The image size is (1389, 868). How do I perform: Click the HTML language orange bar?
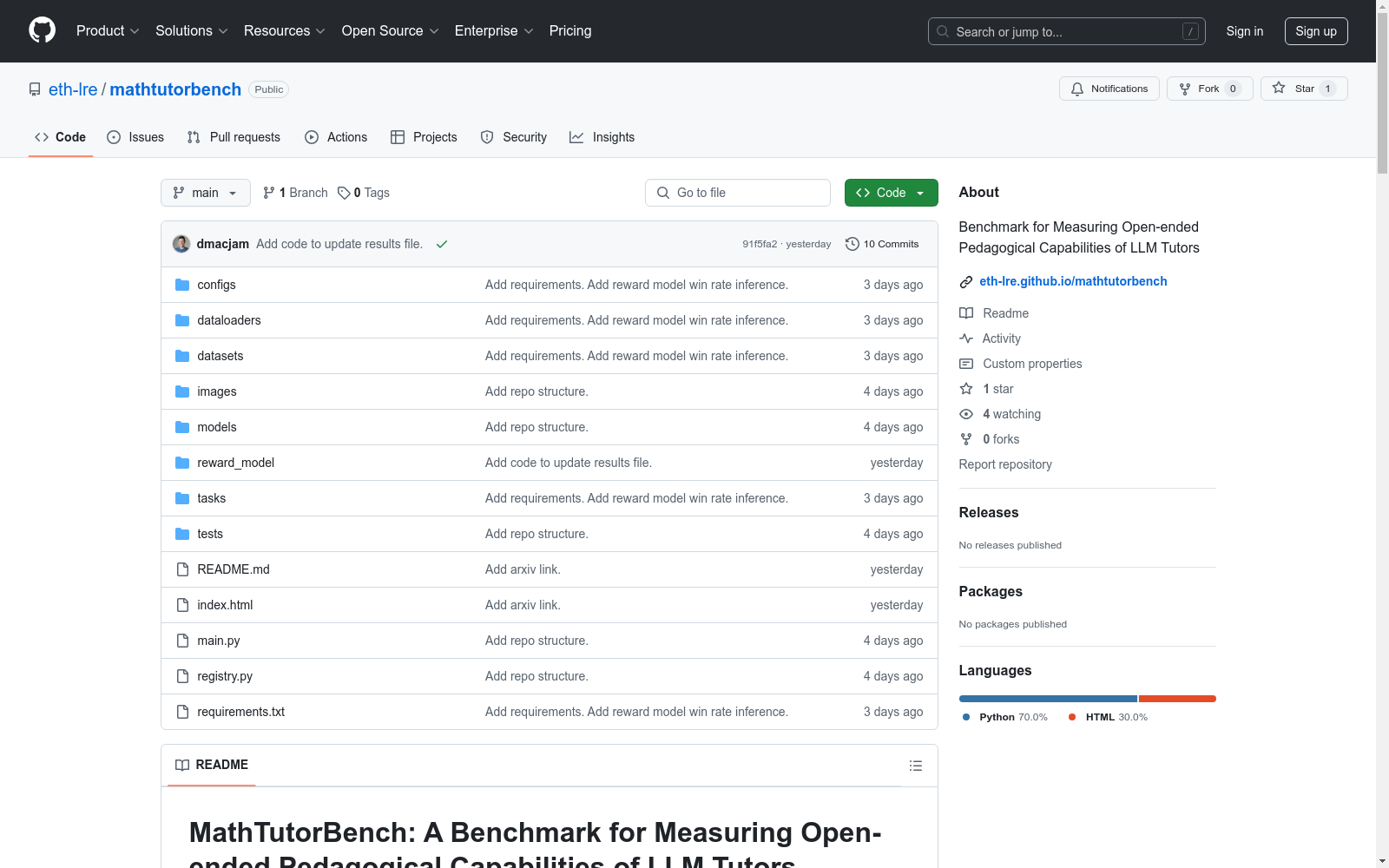(1177, 699)
